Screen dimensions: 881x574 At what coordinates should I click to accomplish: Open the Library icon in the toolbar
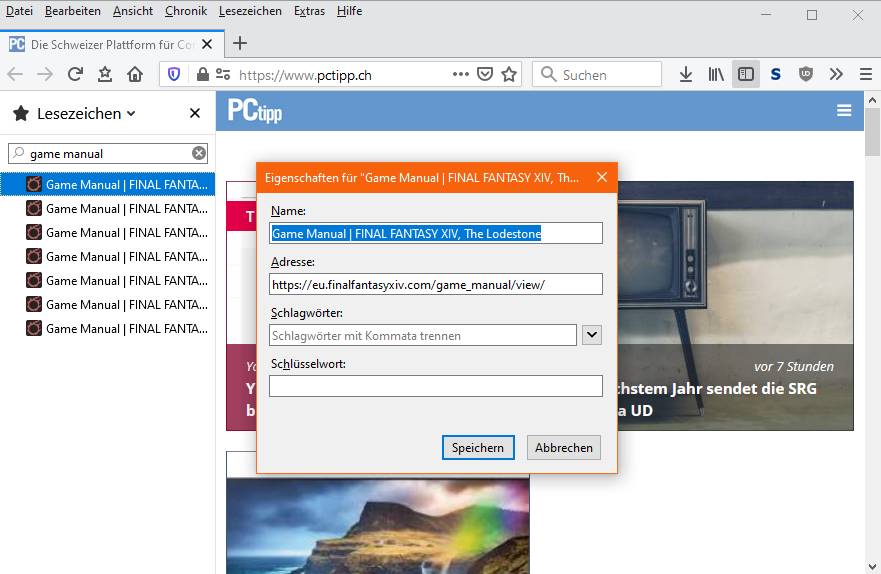tap(716, 74)
